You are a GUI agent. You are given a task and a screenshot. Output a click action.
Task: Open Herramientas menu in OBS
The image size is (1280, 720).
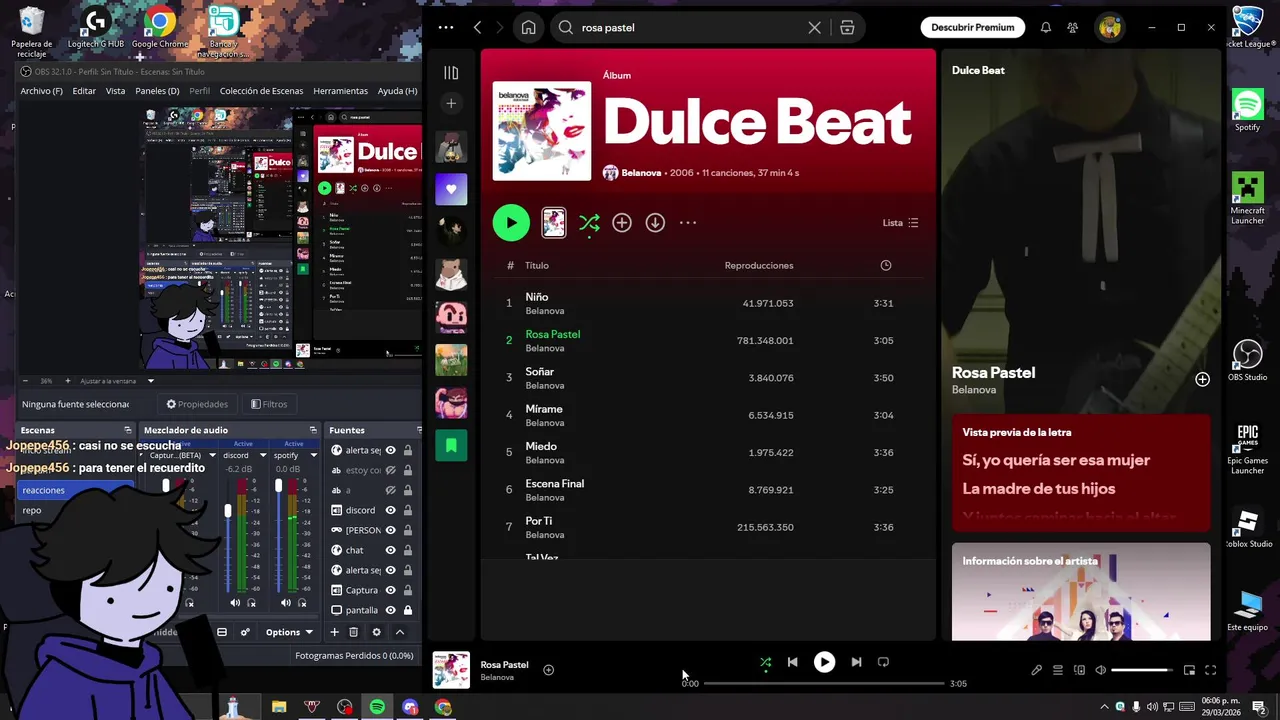[340, 91]
